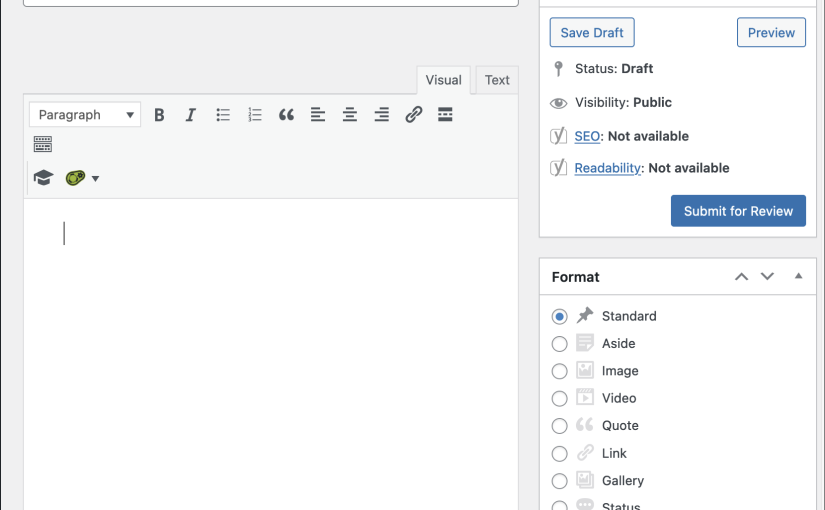Select the Aside post format

pos(559,344)
